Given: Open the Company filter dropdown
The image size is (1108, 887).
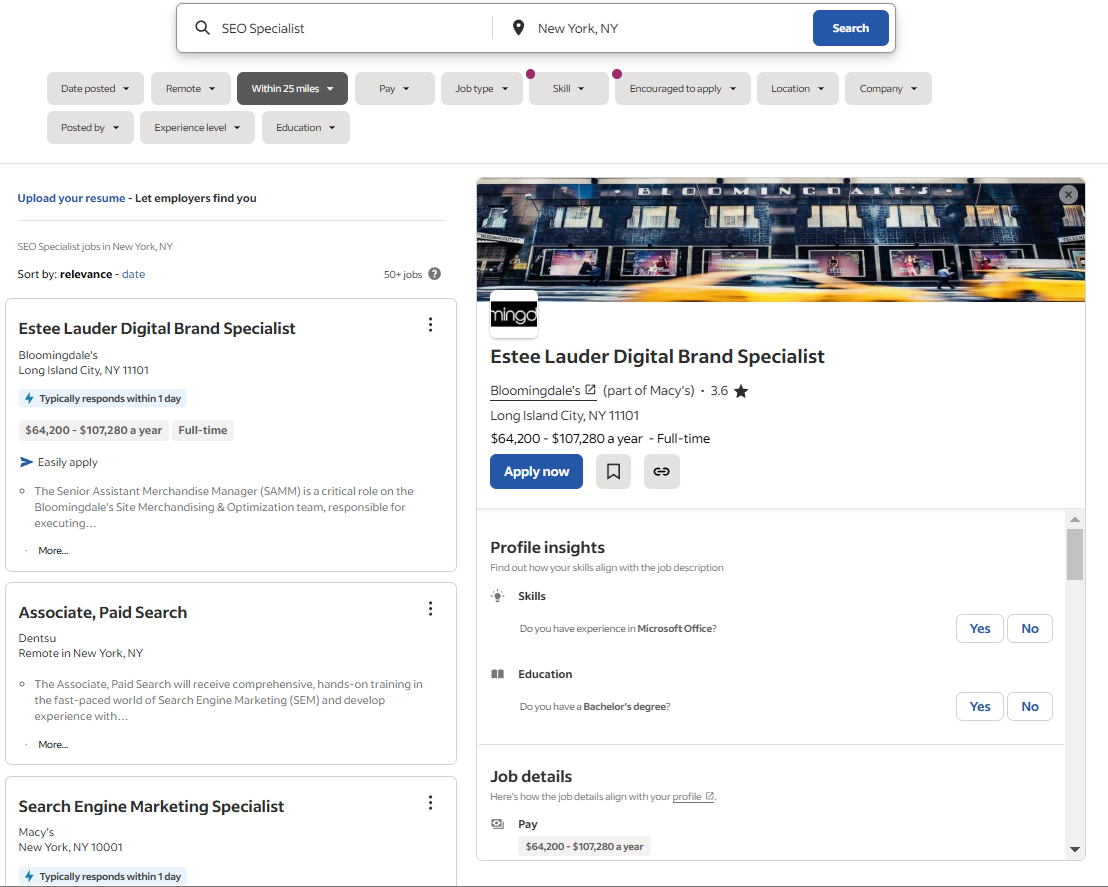Looking at the screenshot, I should point(888,88).
